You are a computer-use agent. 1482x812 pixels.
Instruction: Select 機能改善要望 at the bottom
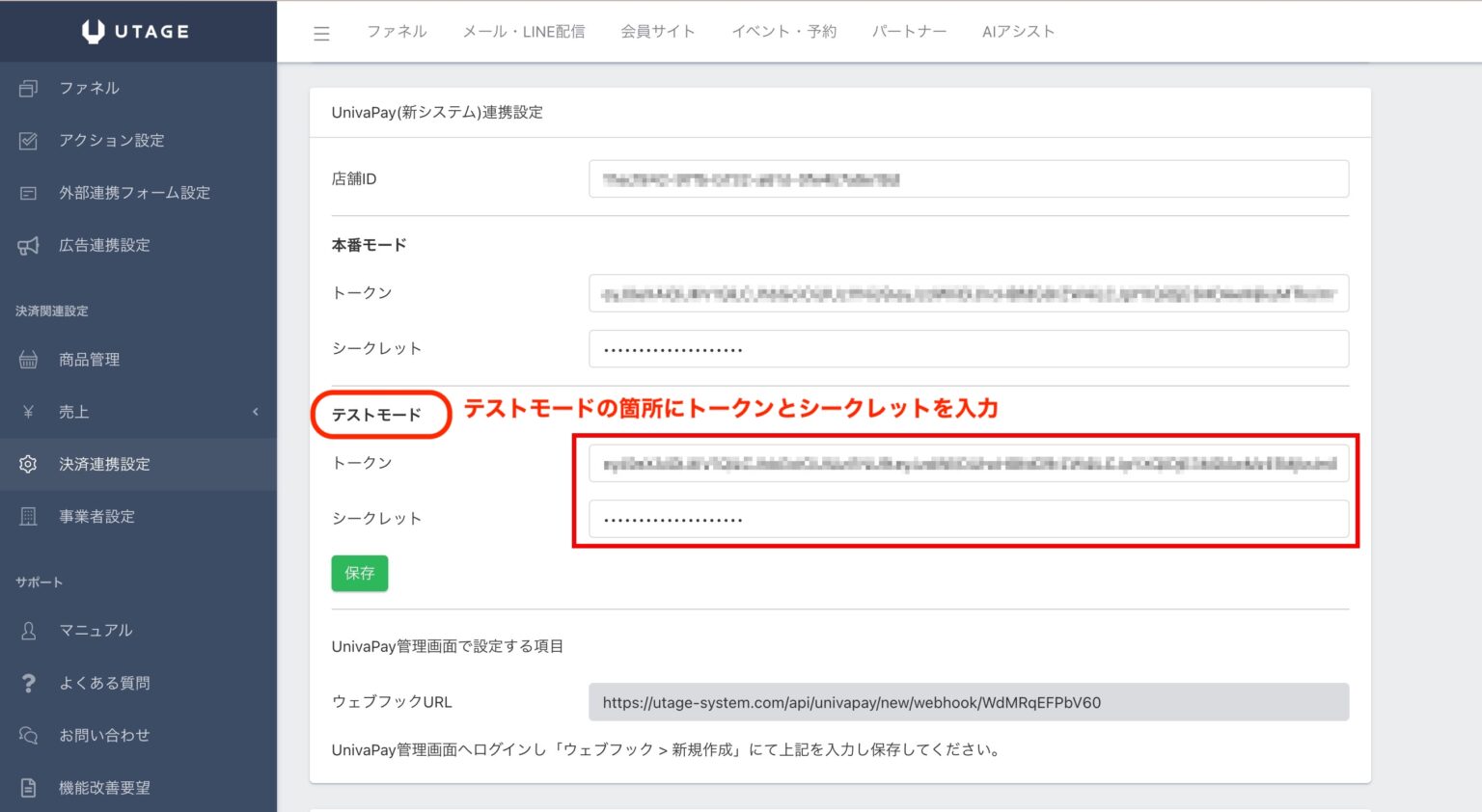pos(103,787)
